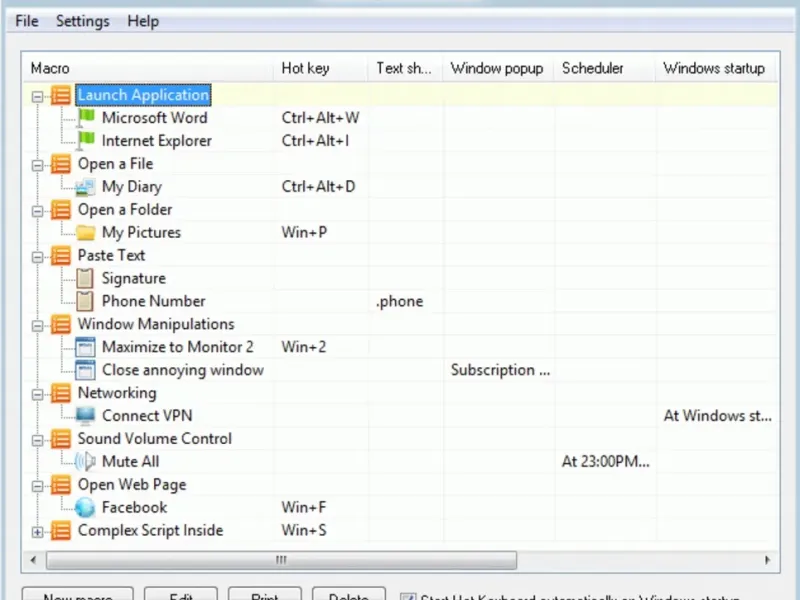Viewport: 800px width, 600px height.
Task: Select the My Pictures yellow folder icon
Action: click(85, 233)
